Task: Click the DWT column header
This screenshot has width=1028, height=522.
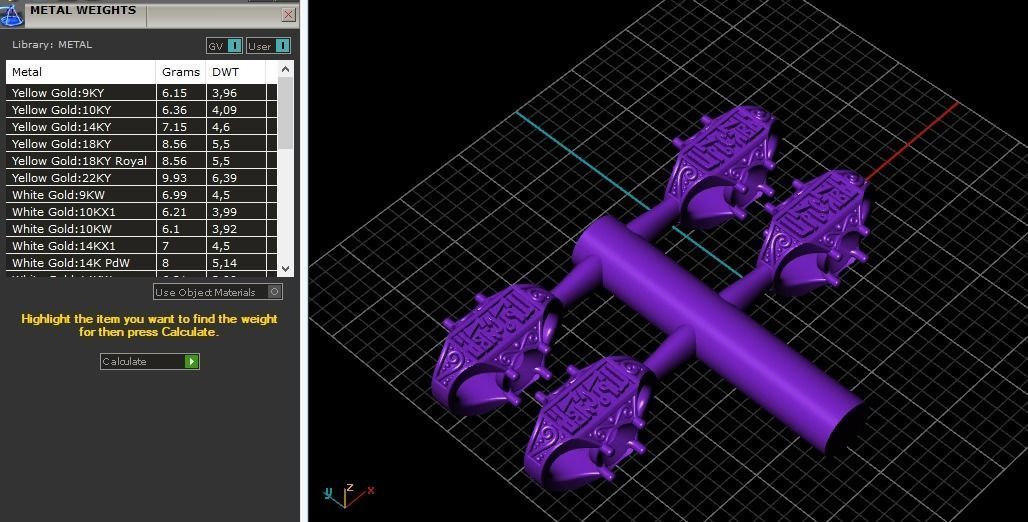Action: coord(236,72)
